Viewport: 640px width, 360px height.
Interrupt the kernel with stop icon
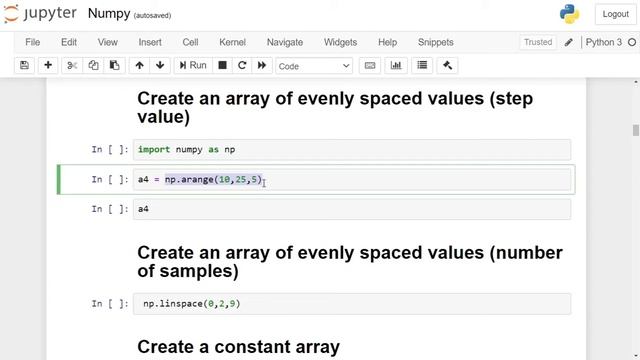coord(222,65)
